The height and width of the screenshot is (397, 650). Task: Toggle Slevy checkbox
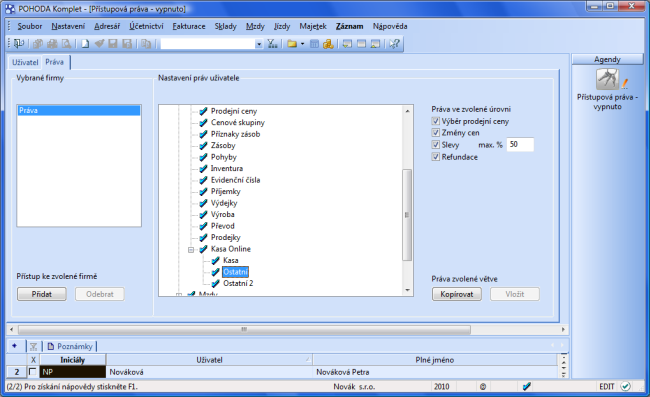[435, 145]
